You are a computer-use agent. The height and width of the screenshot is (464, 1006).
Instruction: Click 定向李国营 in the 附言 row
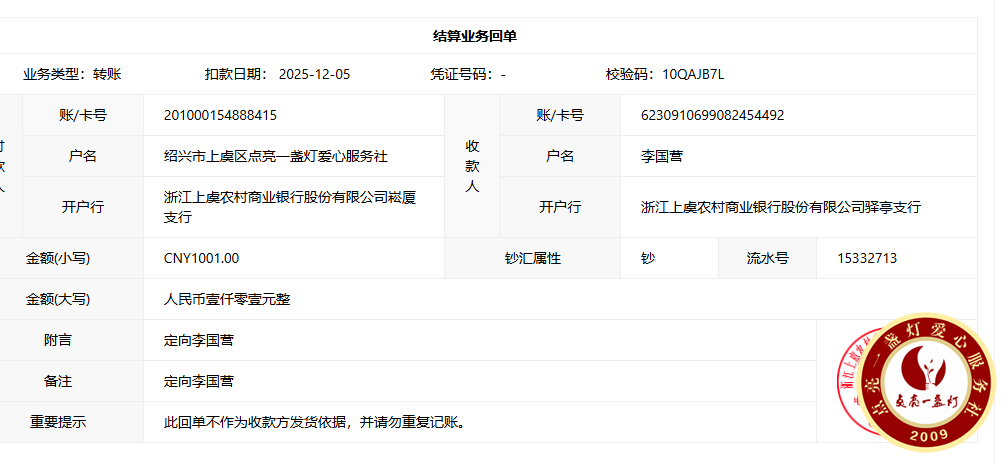(x=199, y=340)
